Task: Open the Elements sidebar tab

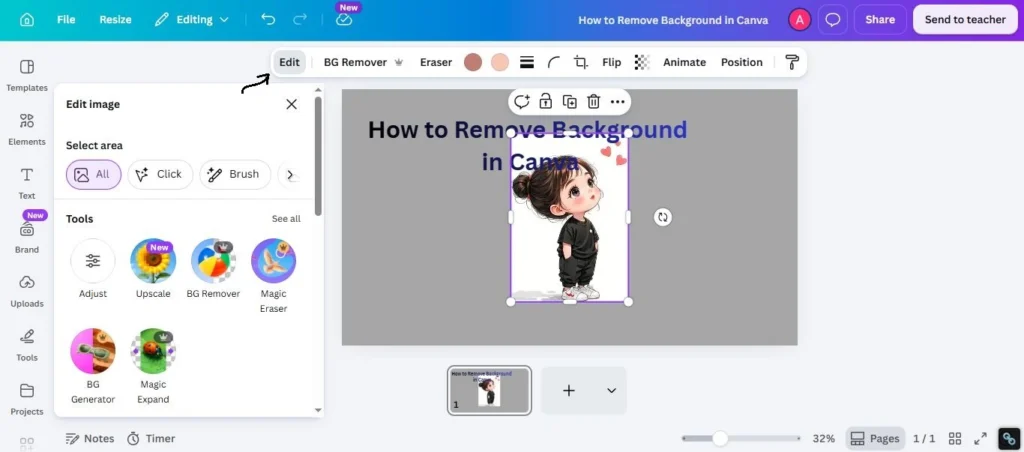Action: pyautogui.click(x=27, y=129)
